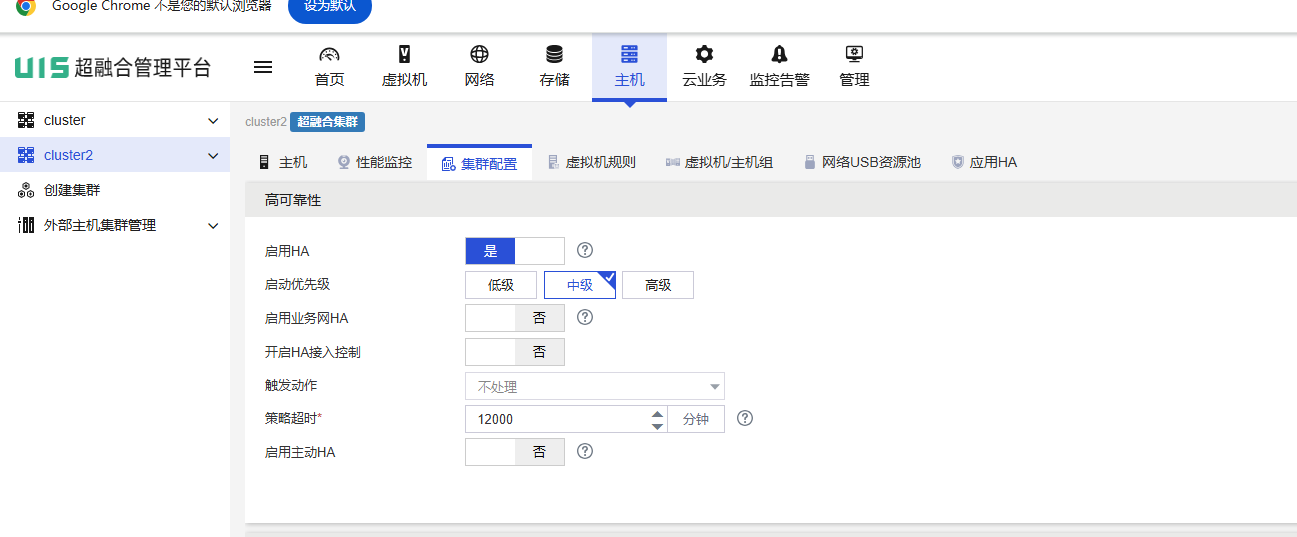Toggle the 启用业务网HA switch
Screen dimensions: 1297x537
(x=514, y=318)
